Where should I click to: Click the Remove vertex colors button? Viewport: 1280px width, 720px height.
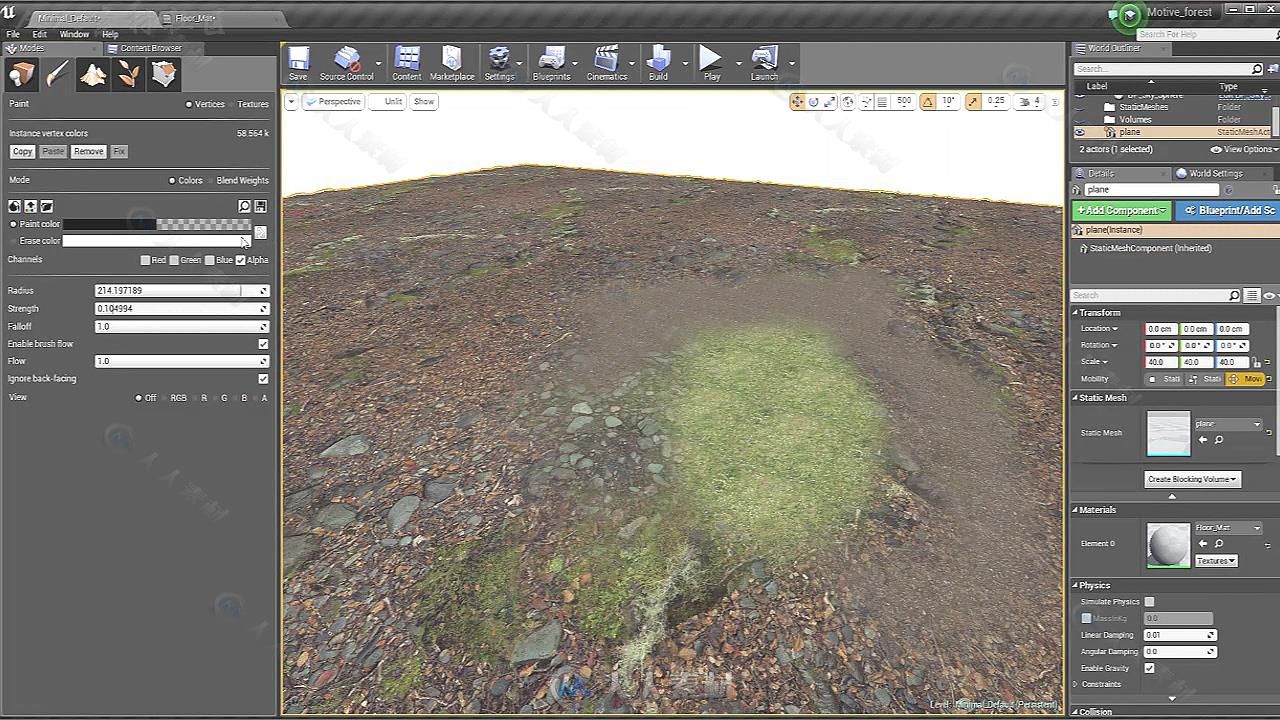88,152
